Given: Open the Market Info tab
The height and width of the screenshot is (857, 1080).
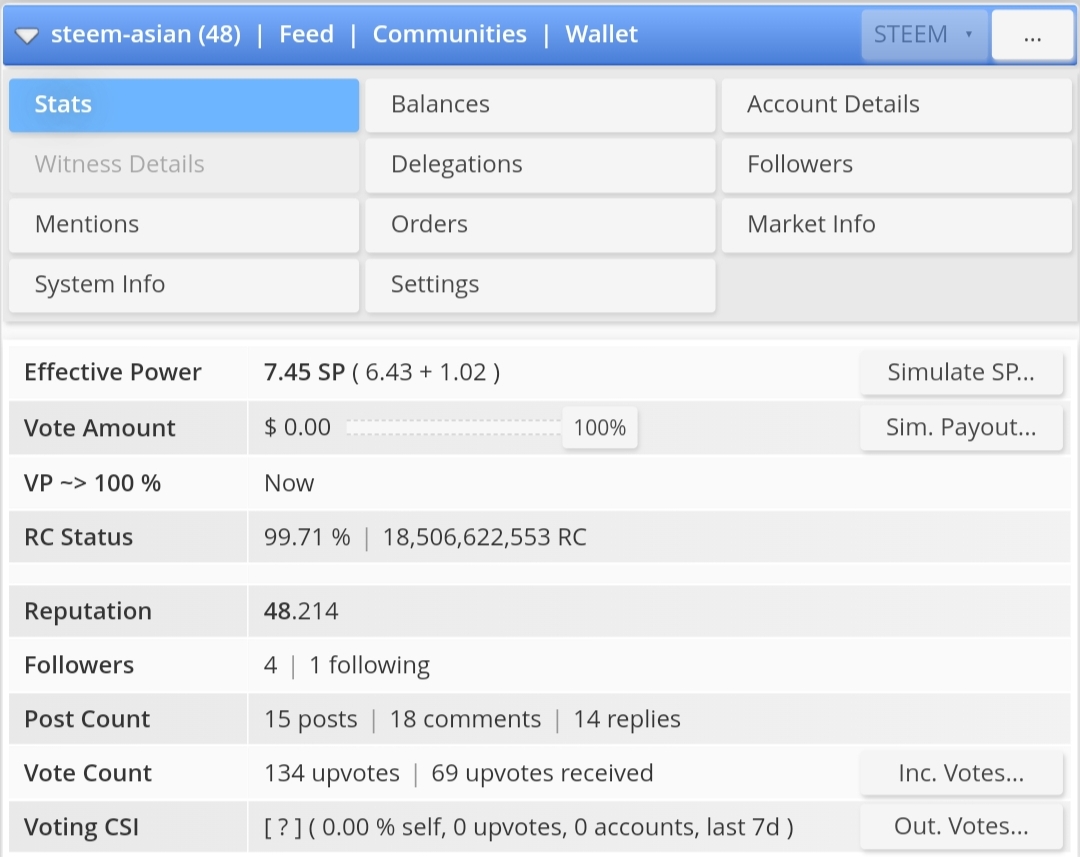Looking at the screenshot, I should point(896,225).
